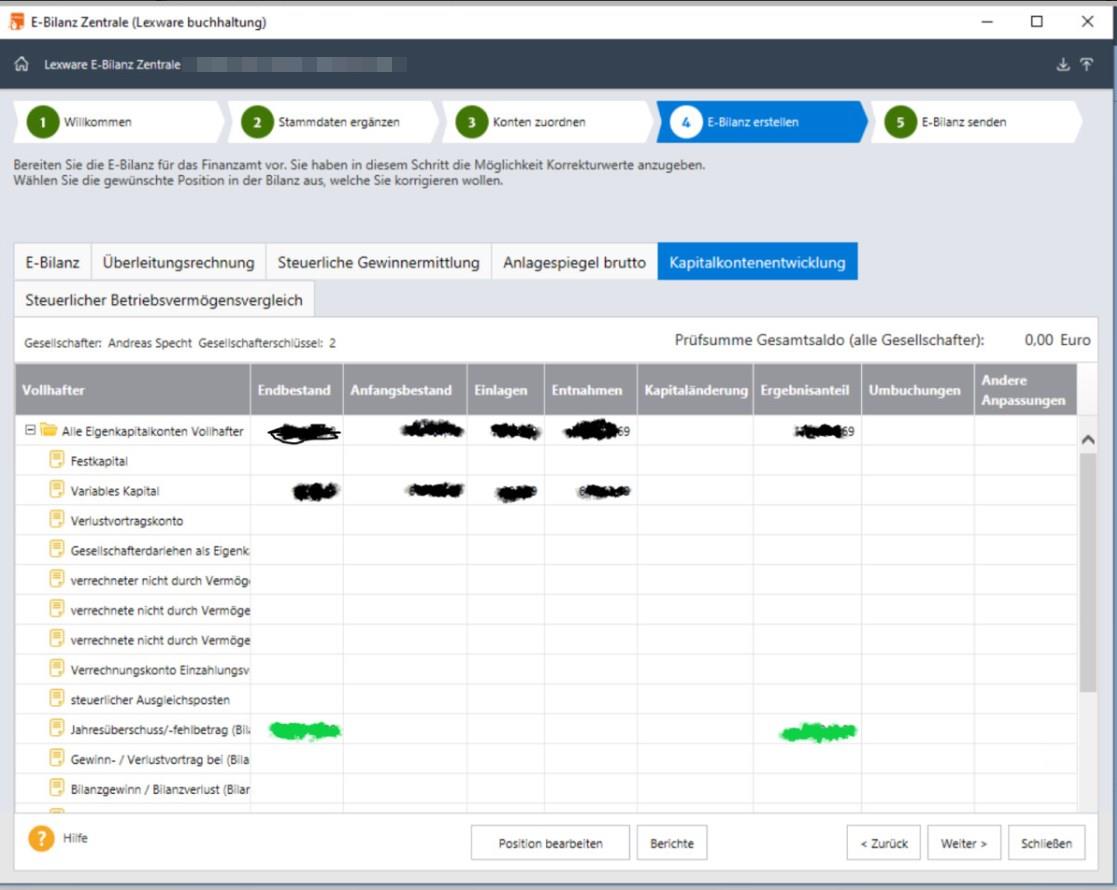
Task: Select the Variables Kapital row text
Action: tap(115, 491)
